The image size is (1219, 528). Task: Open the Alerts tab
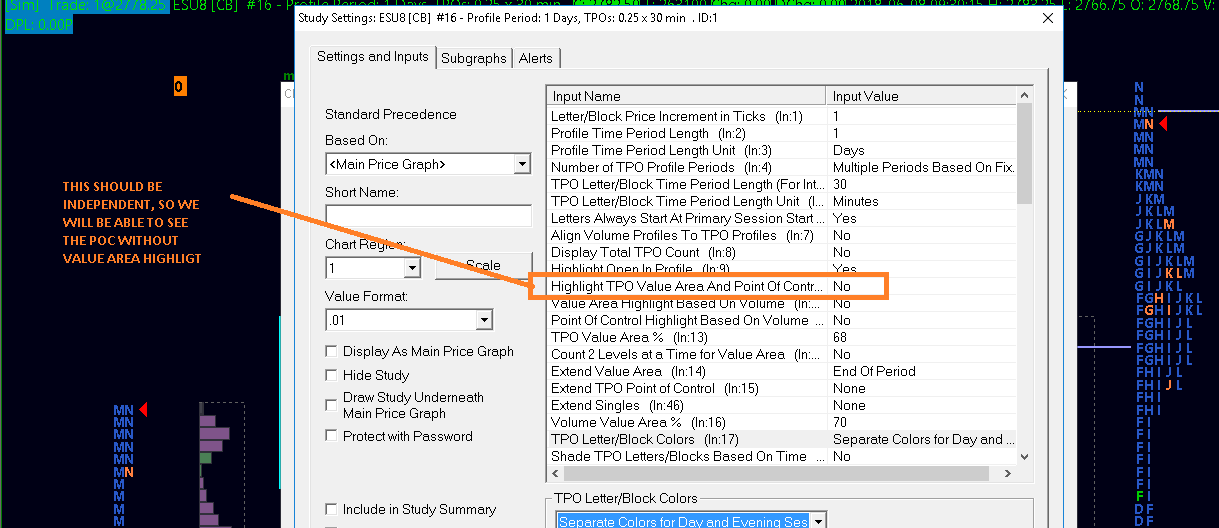[535, 58]
